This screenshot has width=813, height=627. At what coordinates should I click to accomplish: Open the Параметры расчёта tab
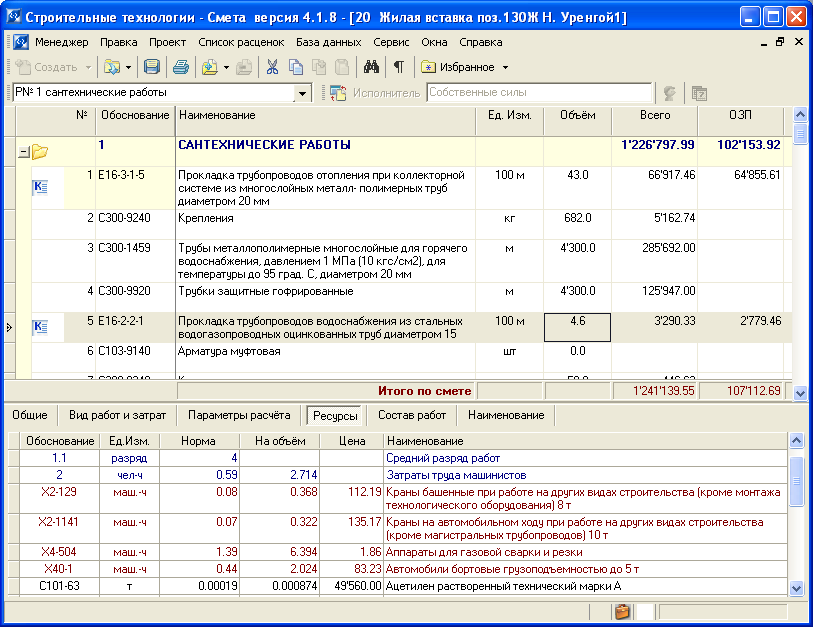coord(239,415)
